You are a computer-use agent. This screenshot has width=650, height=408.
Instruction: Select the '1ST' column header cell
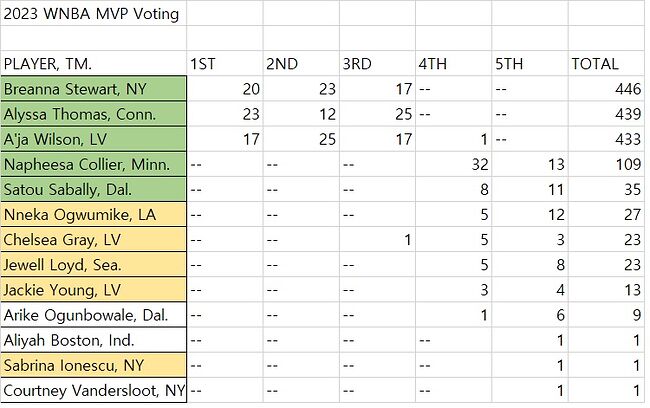tap(225, 64)
